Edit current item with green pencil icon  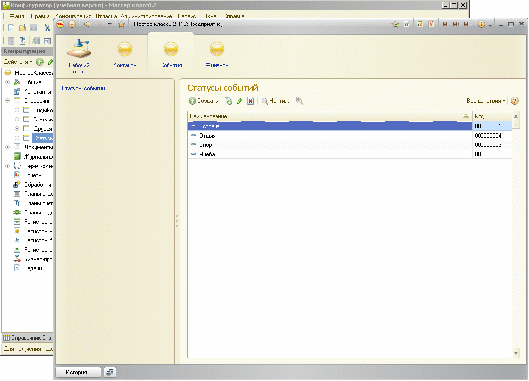[x=240, y=101]
